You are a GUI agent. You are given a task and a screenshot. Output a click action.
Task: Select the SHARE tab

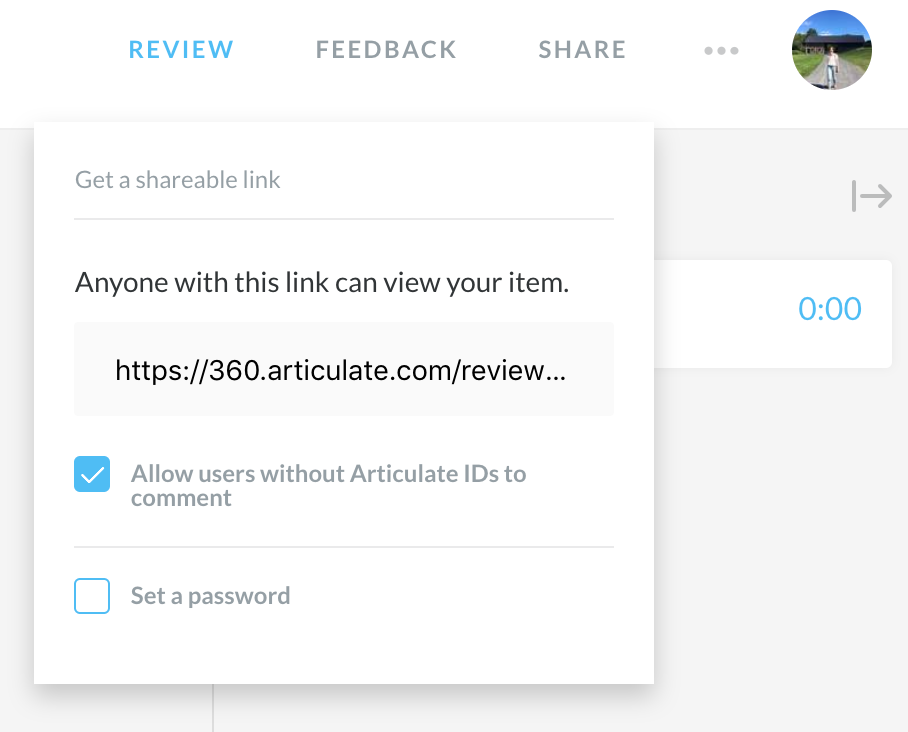[583, 50]
